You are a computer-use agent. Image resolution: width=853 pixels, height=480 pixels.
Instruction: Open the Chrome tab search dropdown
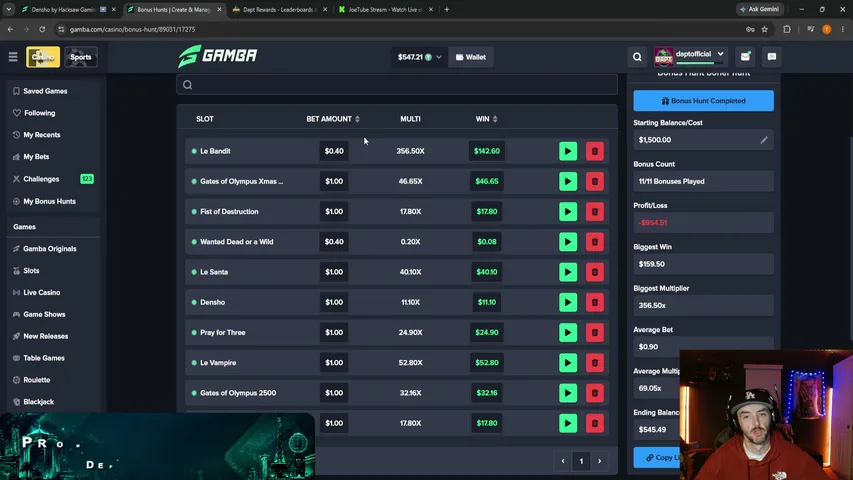coord(9,9)
